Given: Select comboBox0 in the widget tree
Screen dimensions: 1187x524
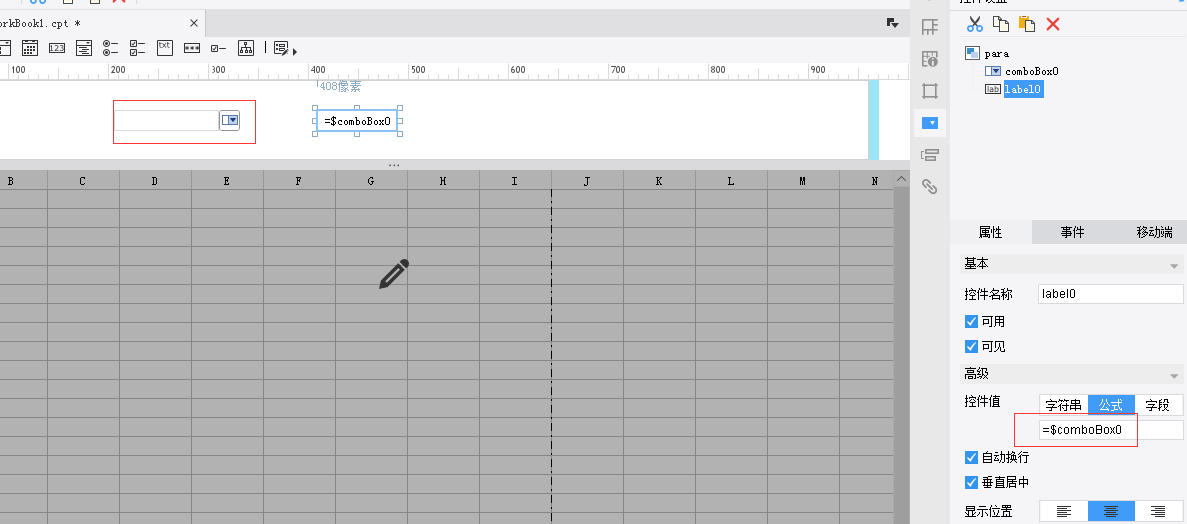Looking at the screenshot, I should [1031, 71].
